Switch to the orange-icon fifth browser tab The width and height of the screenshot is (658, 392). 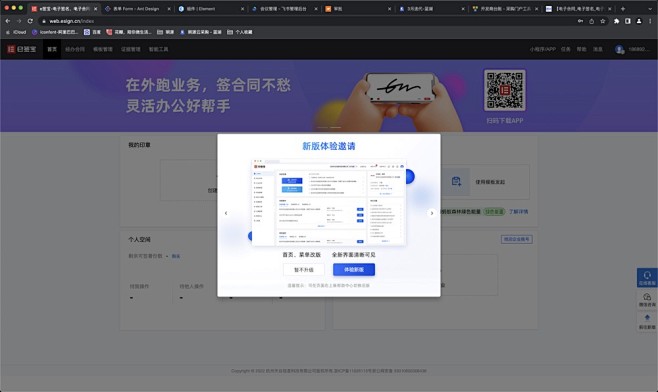pos(357,8)
